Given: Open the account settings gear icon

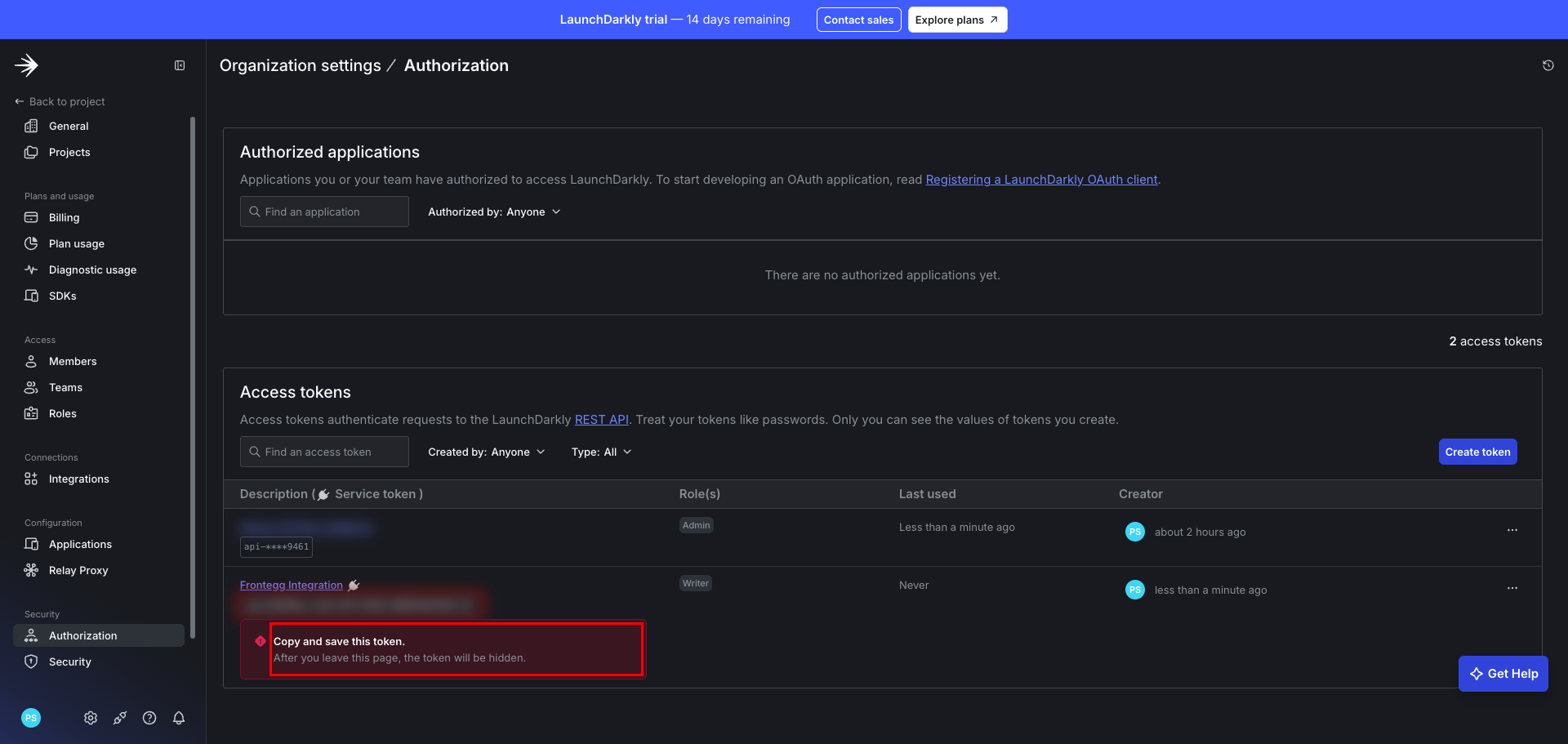Looking at the screenshot, I should pyautogui.click(x=91, y=718).
